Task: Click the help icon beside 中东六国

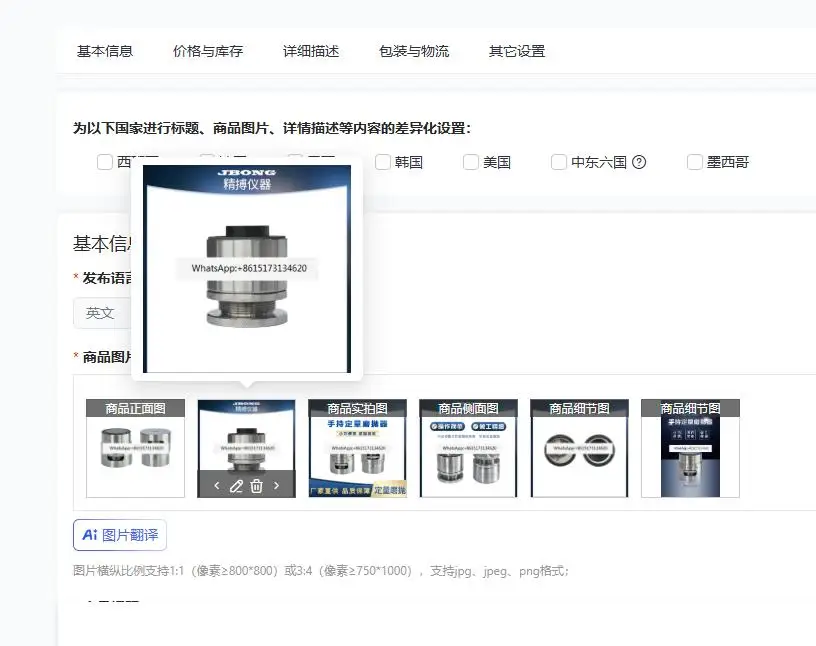Action: tap(639, 162)
